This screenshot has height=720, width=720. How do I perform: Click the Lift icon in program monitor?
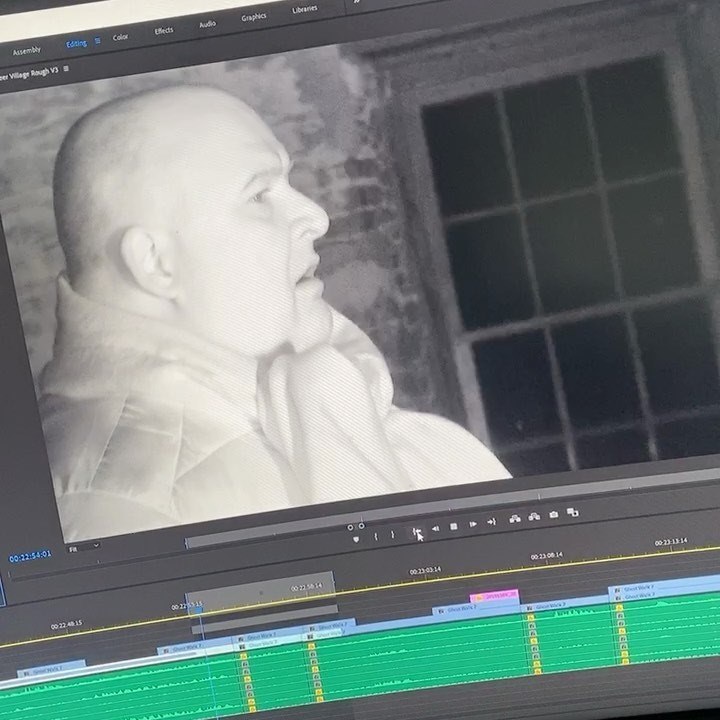pos(515,519)
